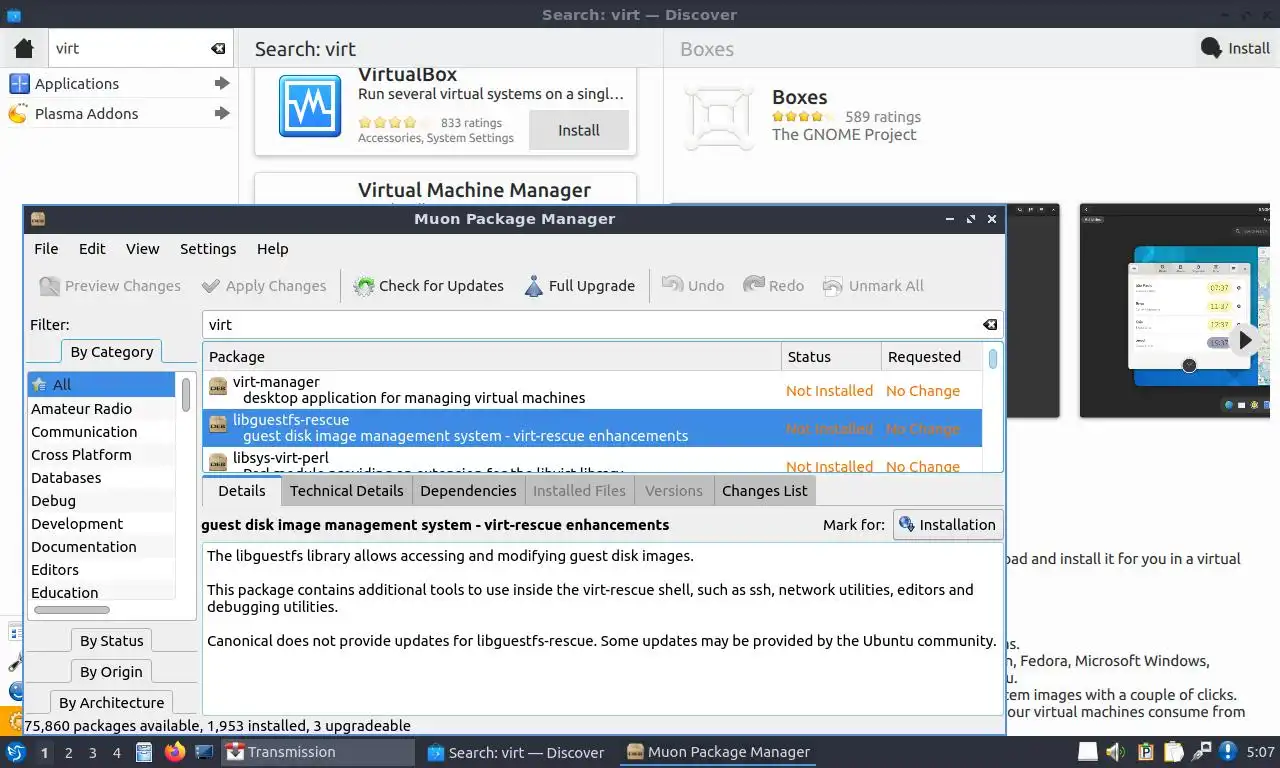Switch to virtual desktop 2
Viewport: 1280px width, 768px height.
coord(69,753)
